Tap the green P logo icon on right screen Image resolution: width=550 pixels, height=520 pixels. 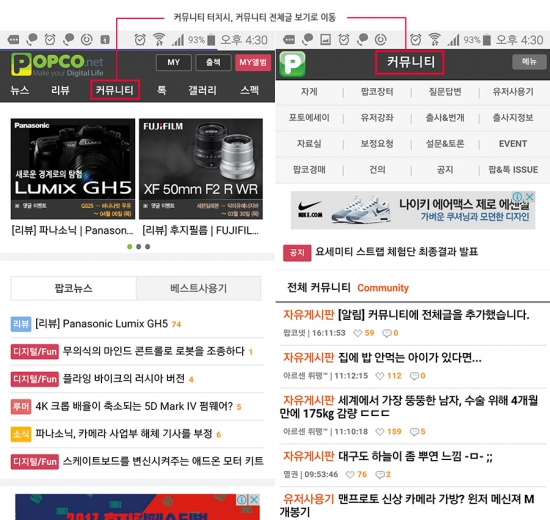tap(292, 64)
